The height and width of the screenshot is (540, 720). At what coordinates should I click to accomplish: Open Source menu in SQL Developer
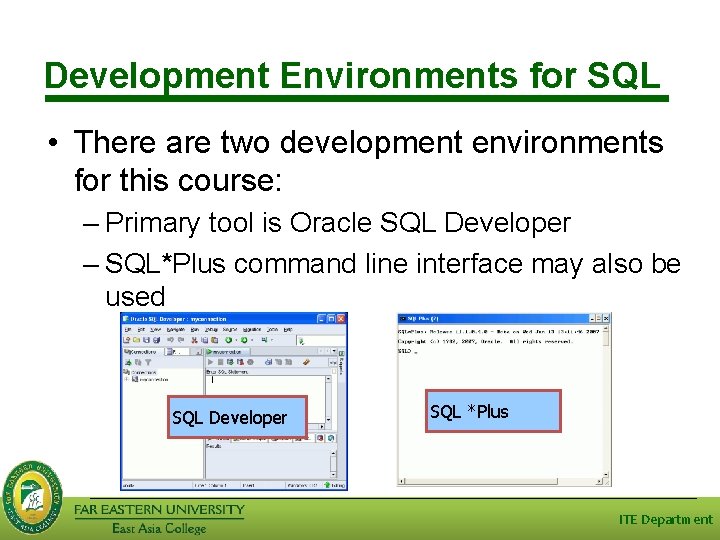coord(230,330)
